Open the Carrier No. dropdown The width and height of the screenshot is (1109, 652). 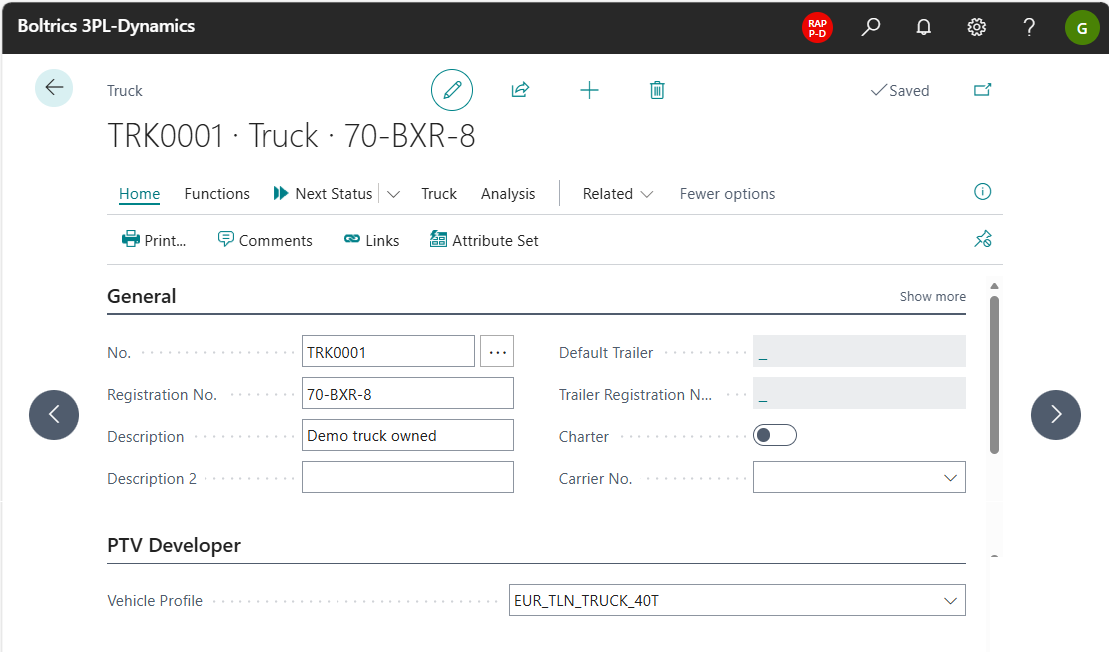(950, 478)
